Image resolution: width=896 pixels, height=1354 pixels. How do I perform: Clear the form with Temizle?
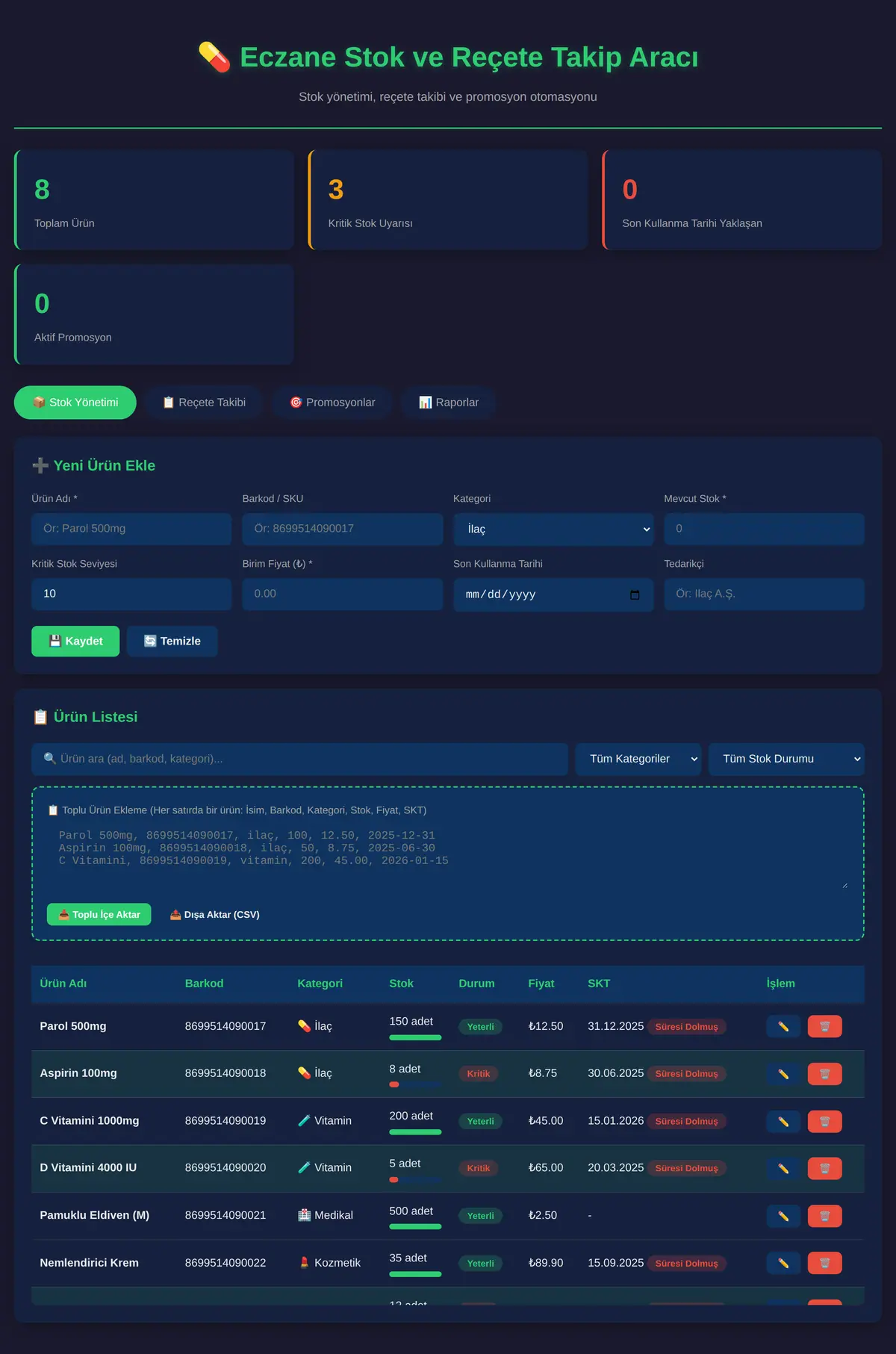pyautogui.click(x=172, y=642)
